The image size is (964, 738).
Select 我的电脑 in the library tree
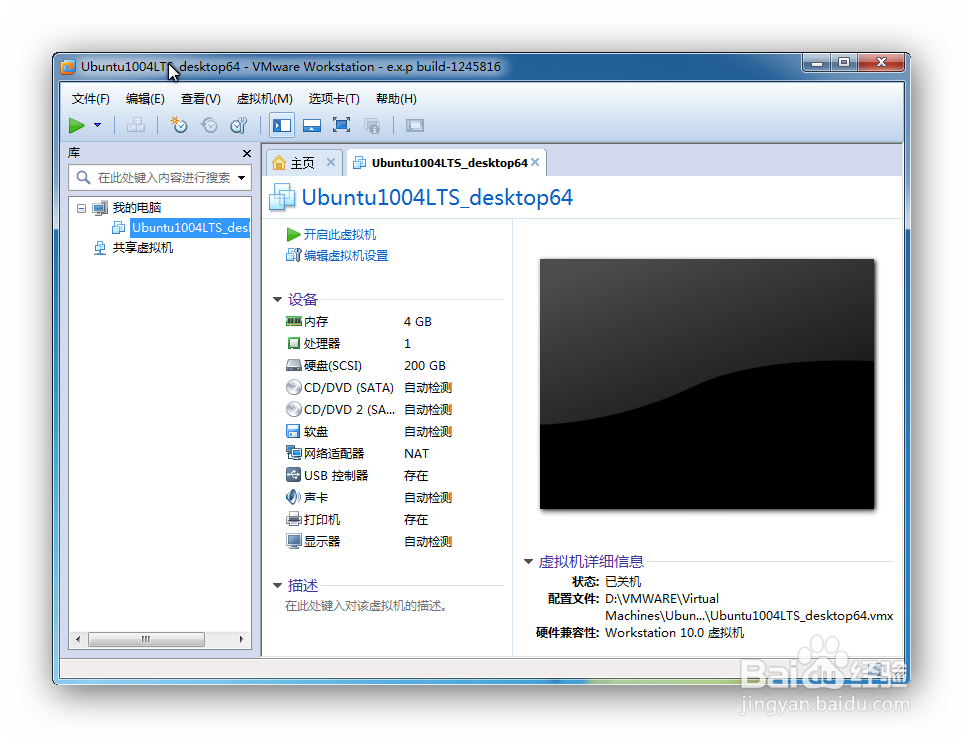[136, 208]
